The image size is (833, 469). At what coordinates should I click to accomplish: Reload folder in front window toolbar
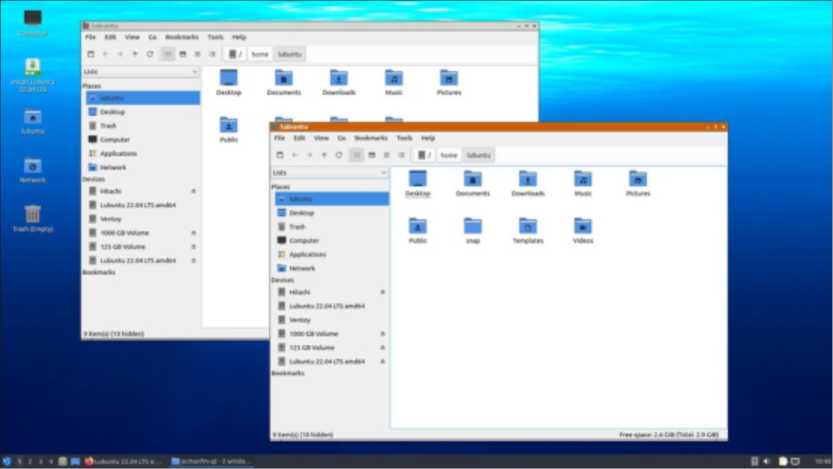pos(339,155)
